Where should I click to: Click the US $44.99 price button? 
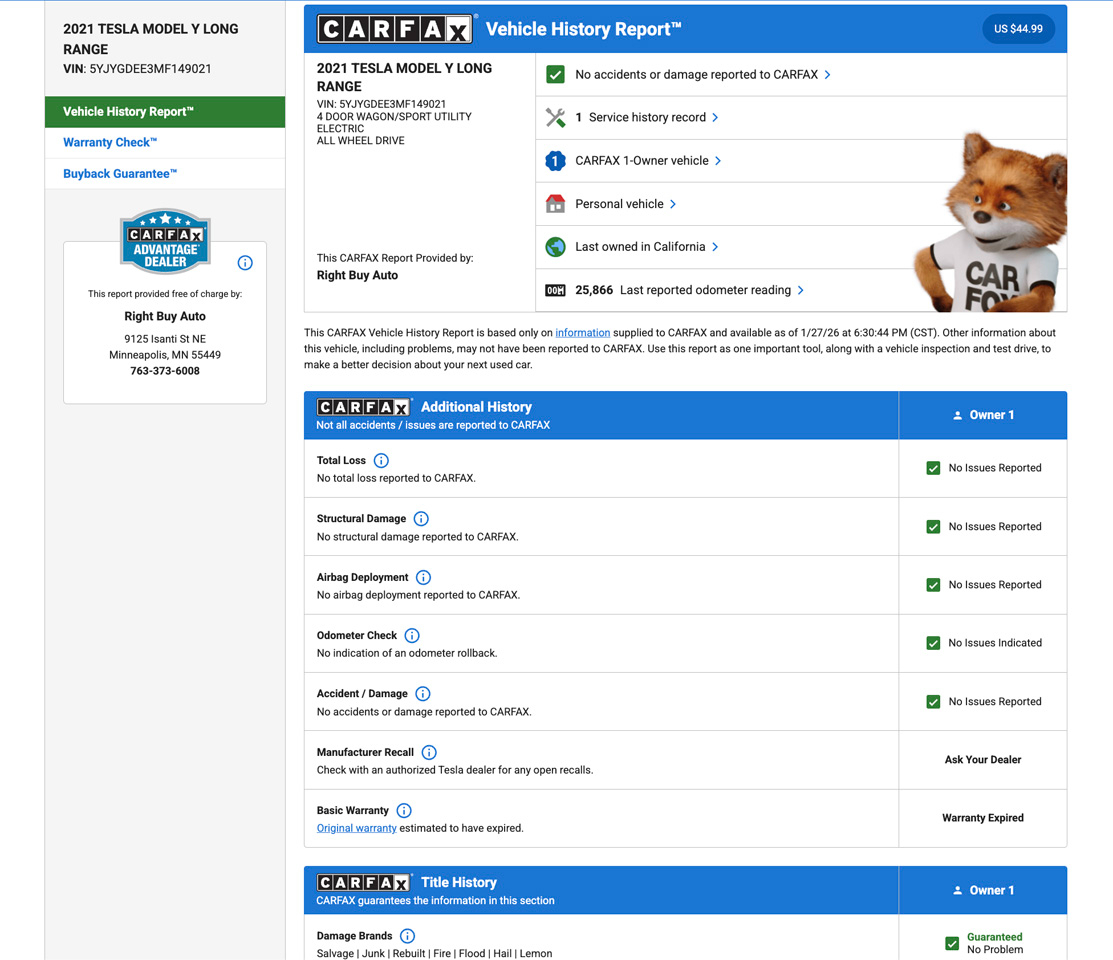coord(1018,29)
